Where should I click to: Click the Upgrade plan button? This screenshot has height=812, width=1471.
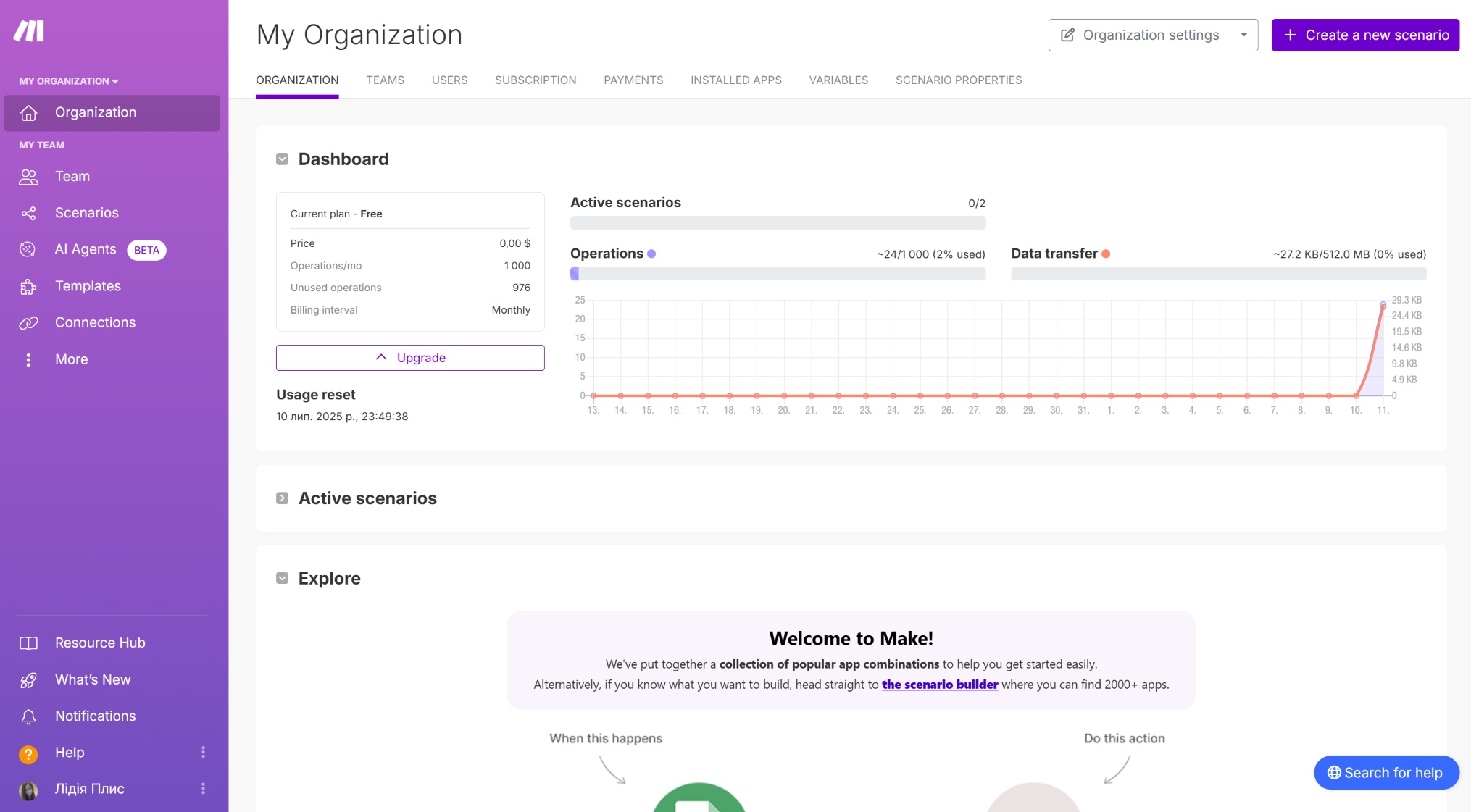410,358
